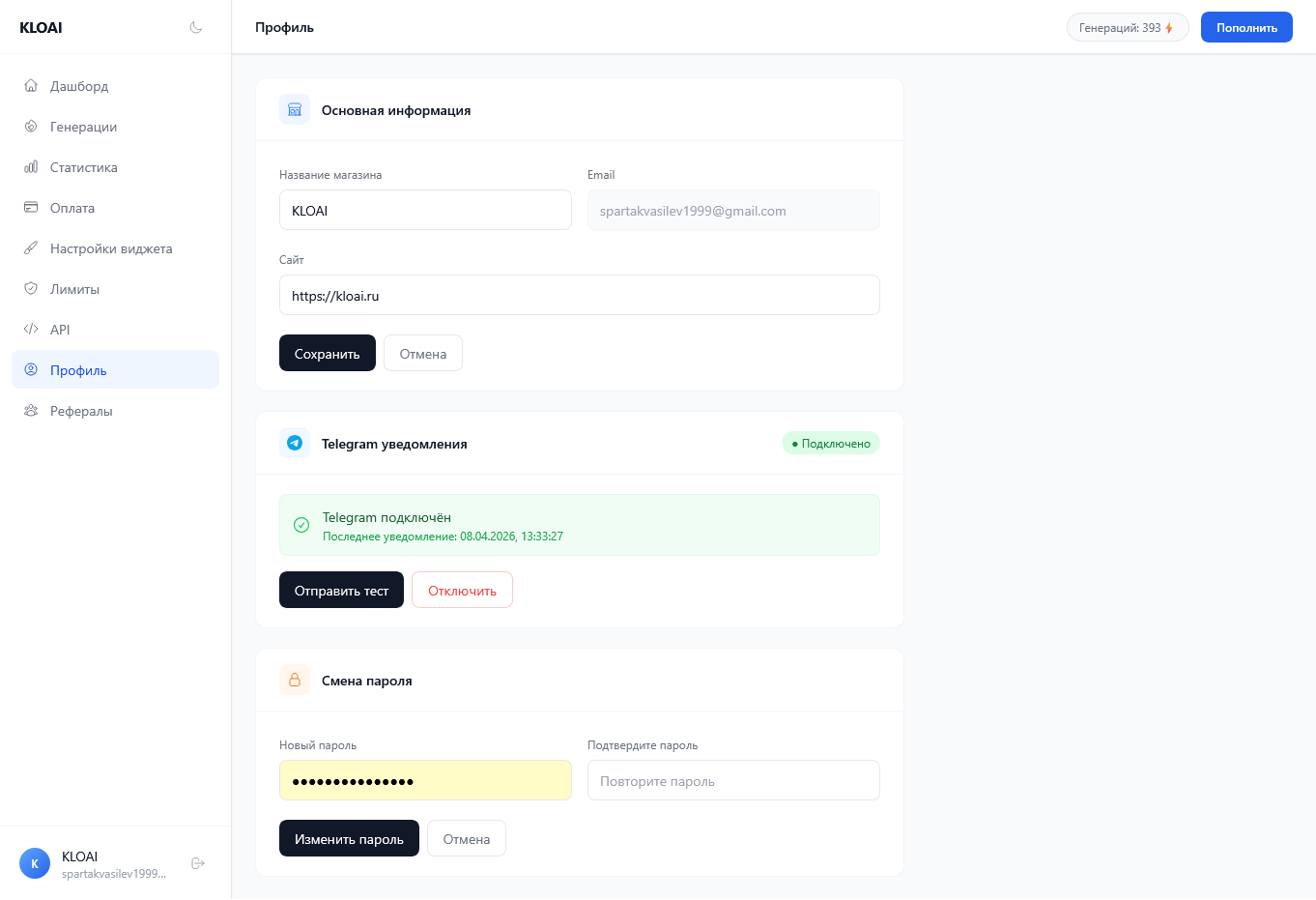Click the K avatar in the sidebar footer

coord(35,863)
